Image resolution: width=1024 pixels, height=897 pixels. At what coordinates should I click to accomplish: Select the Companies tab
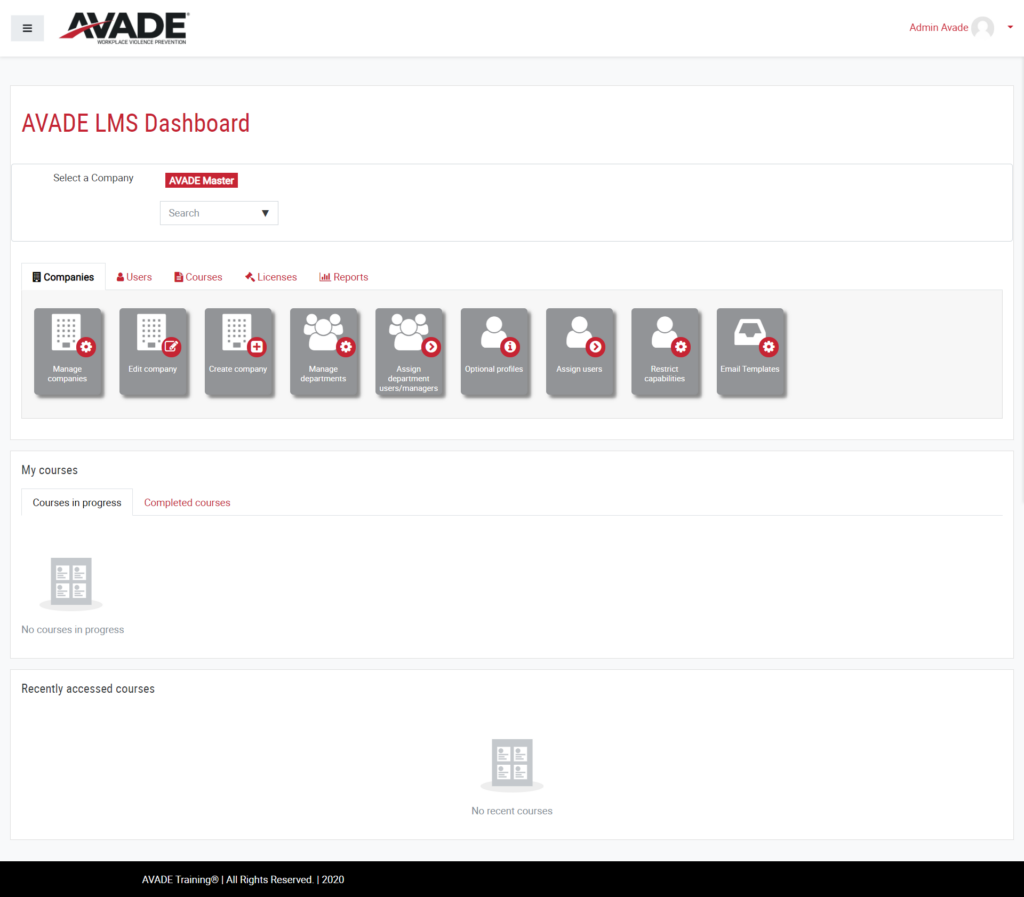pyautogui.click(x=63, y=277)
